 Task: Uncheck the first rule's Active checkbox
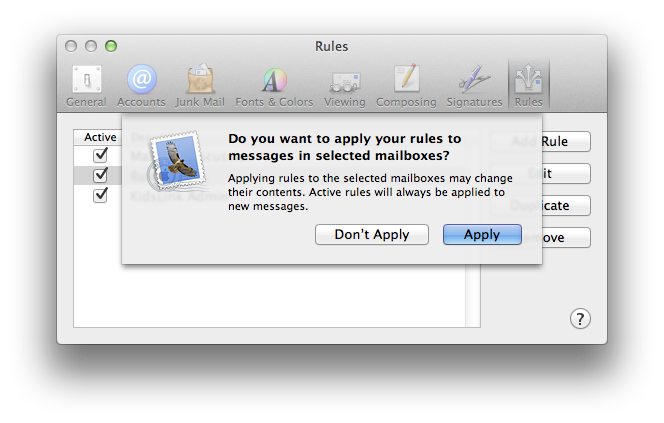[x=100, y=155]
